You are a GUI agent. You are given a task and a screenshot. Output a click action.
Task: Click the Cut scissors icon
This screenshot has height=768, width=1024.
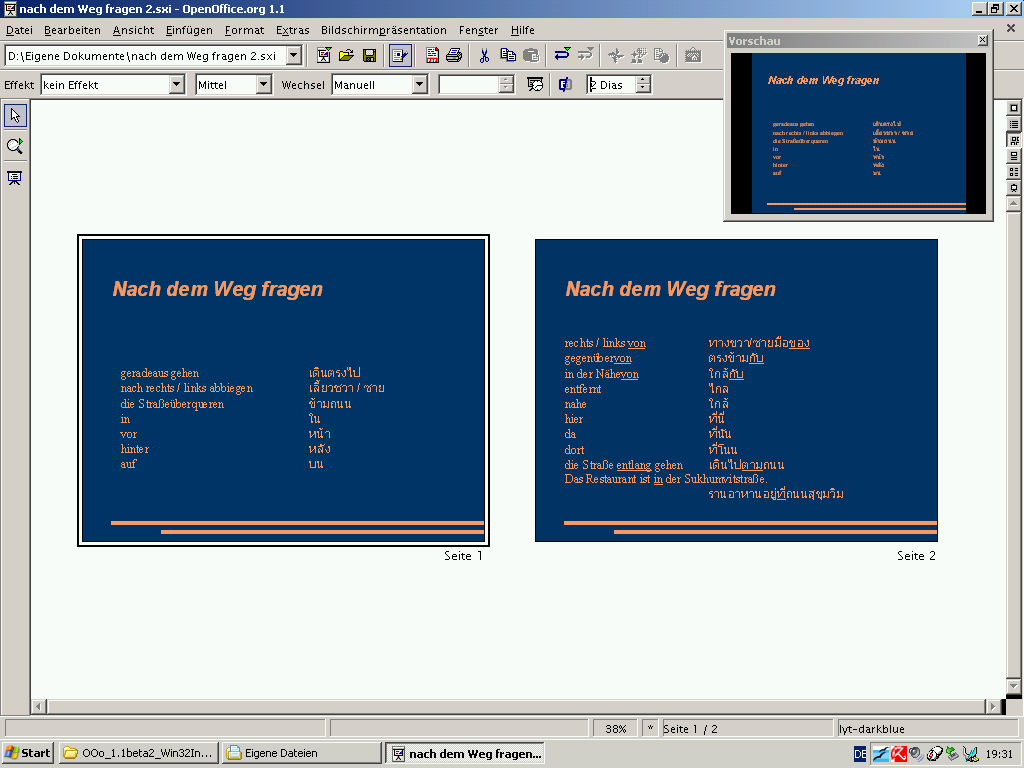484,55
